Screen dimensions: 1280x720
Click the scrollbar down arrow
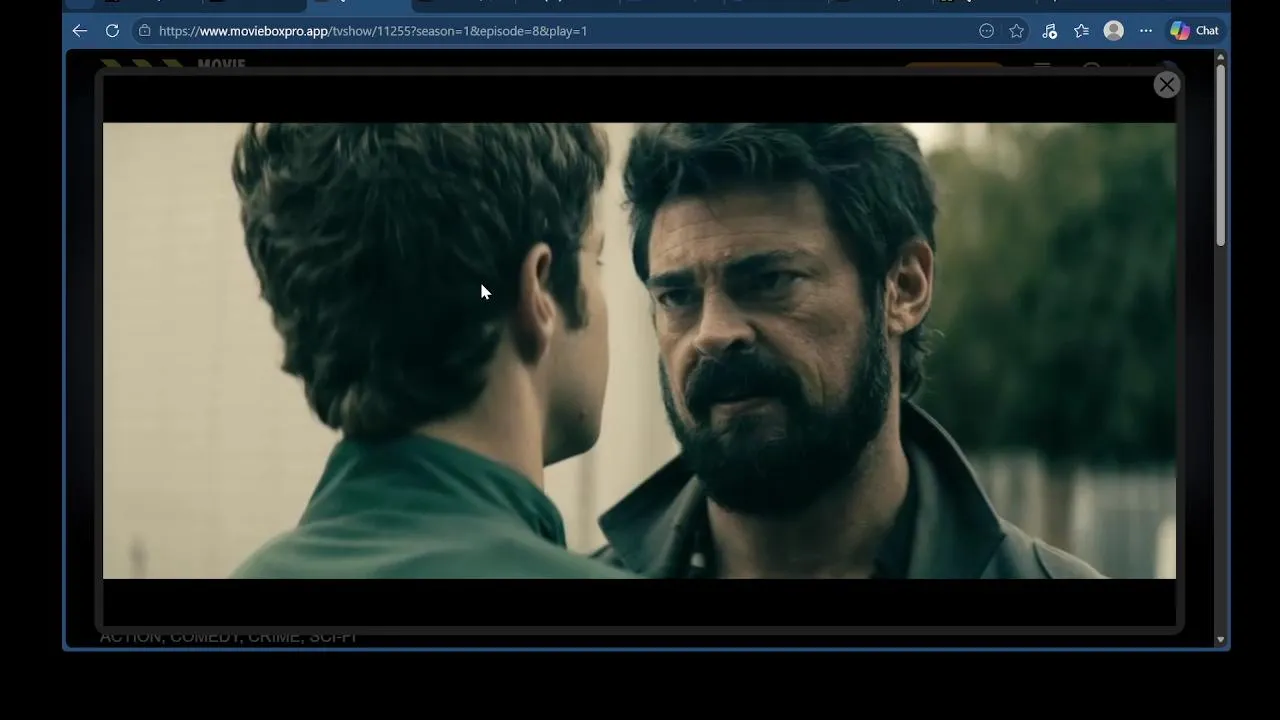click(1220, 640)
